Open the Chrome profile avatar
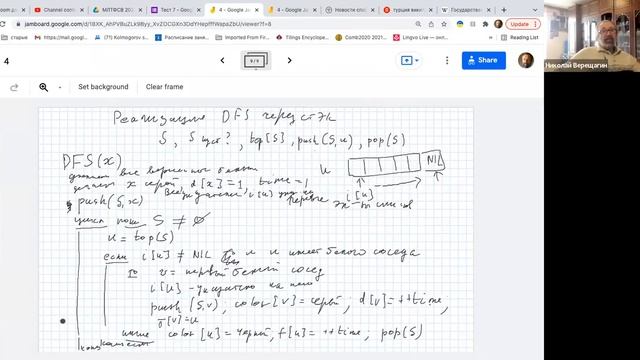The width and height of the screenshot is (640, 360). [x=498, y=24]
